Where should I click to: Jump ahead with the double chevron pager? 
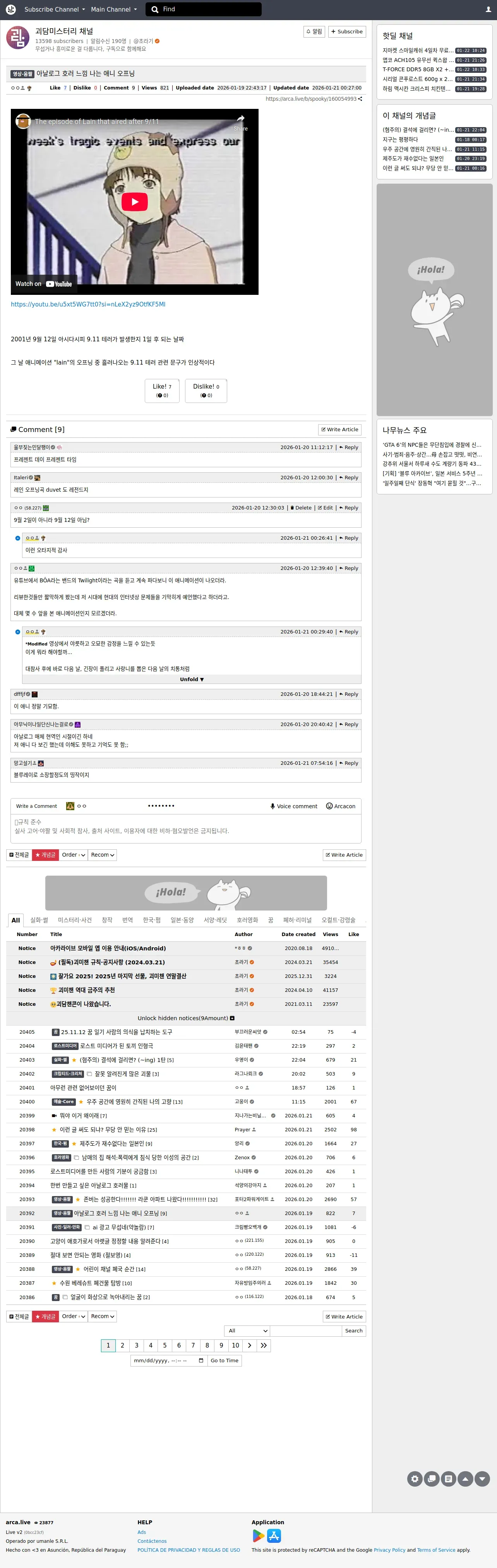point(264,1345)
